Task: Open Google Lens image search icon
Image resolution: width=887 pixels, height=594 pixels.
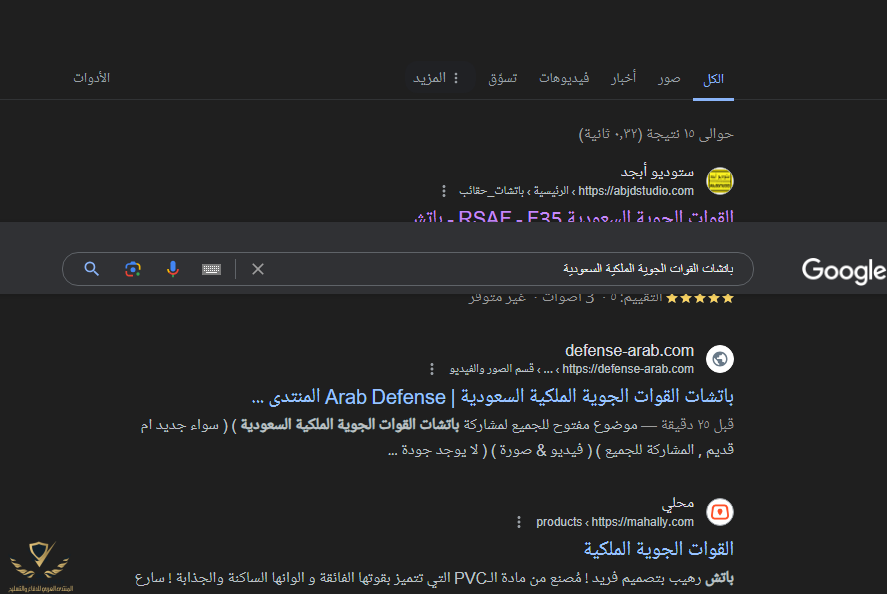Action: tap(133, 269)
